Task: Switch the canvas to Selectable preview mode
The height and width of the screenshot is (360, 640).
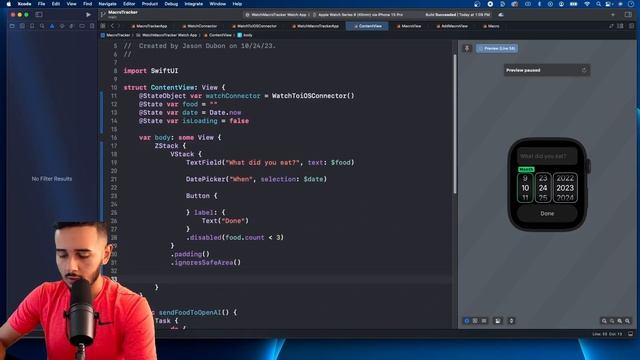Action: click(475, 321)
